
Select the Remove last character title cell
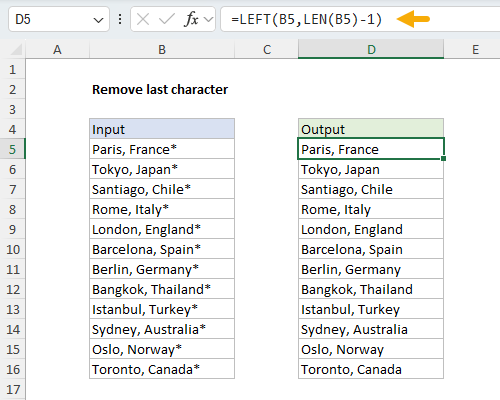160,89
